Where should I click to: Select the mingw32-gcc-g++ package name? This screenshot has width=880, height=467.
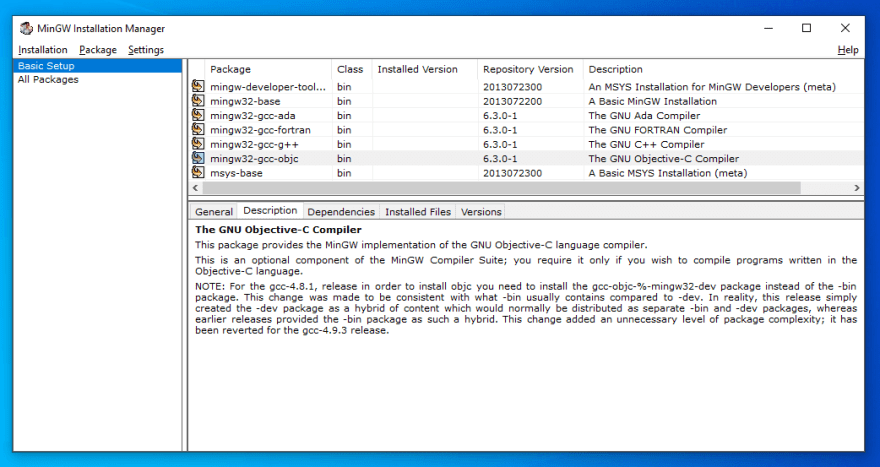[x=254, y=144]
